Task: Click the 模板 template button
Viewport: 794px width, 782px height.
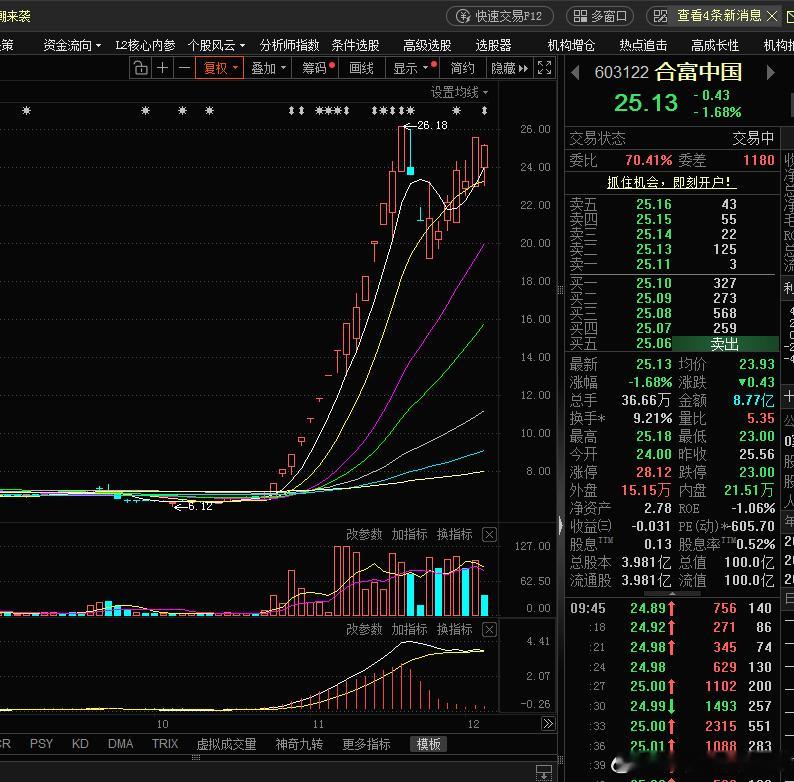Action: click(428, 744)
